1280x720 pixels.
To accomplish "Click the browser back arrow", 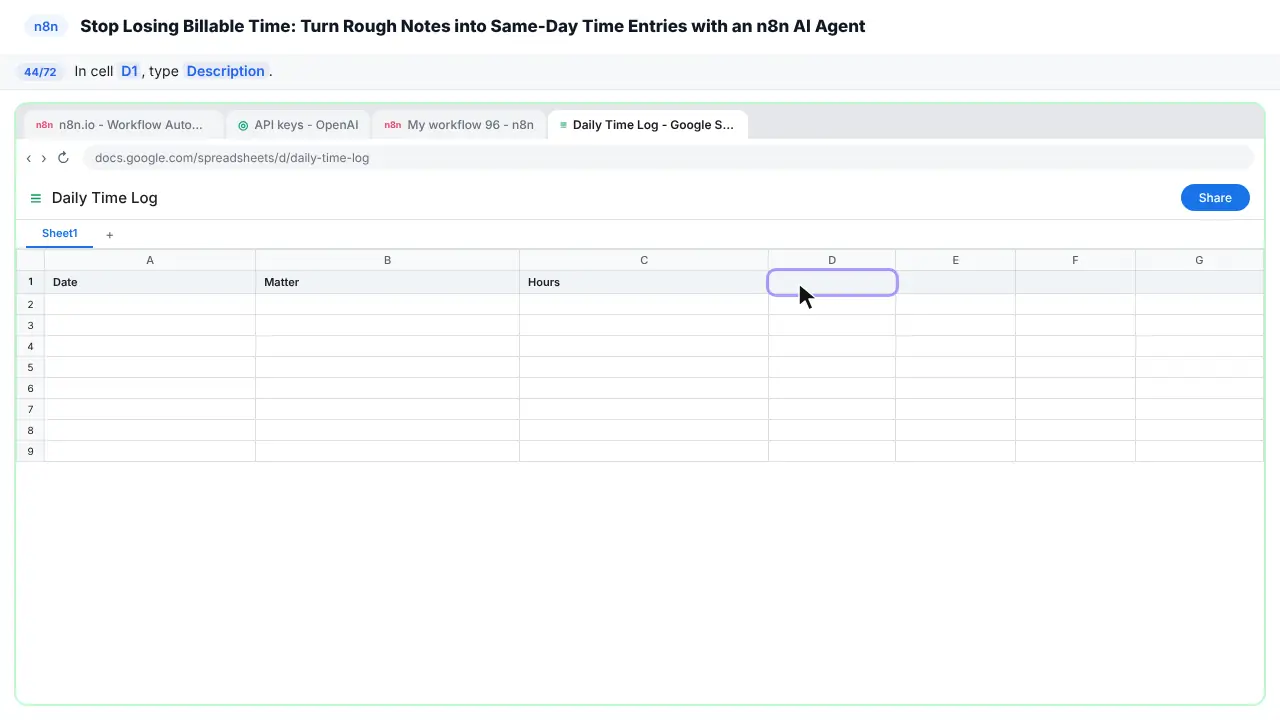I will 28,158.
